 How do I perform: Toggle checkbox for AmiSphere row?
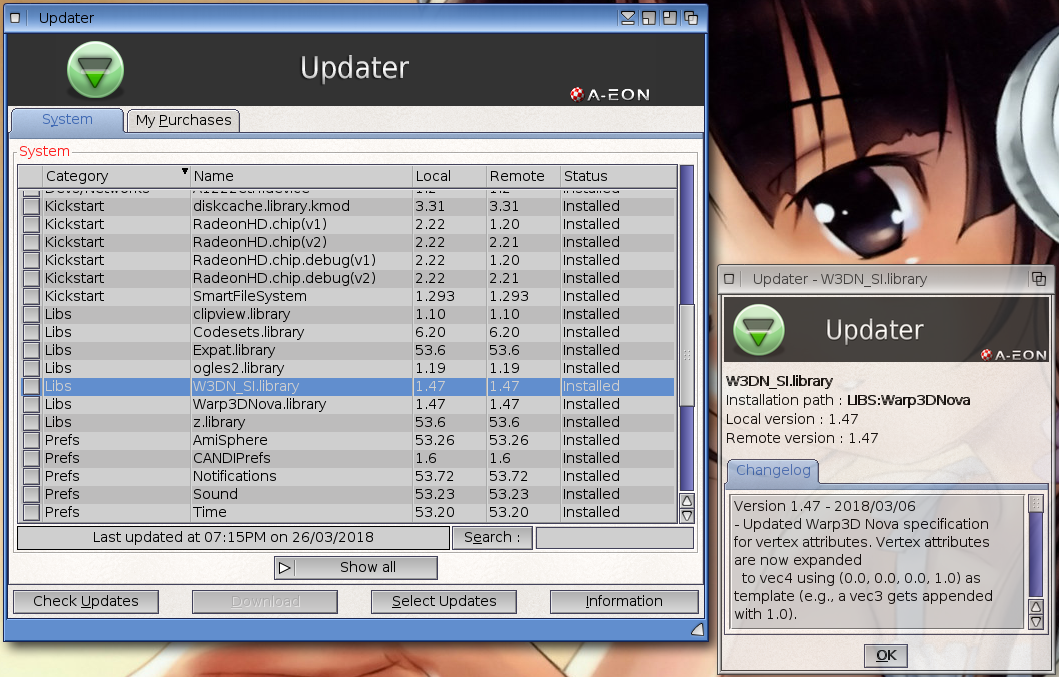(x=31, y=440)
